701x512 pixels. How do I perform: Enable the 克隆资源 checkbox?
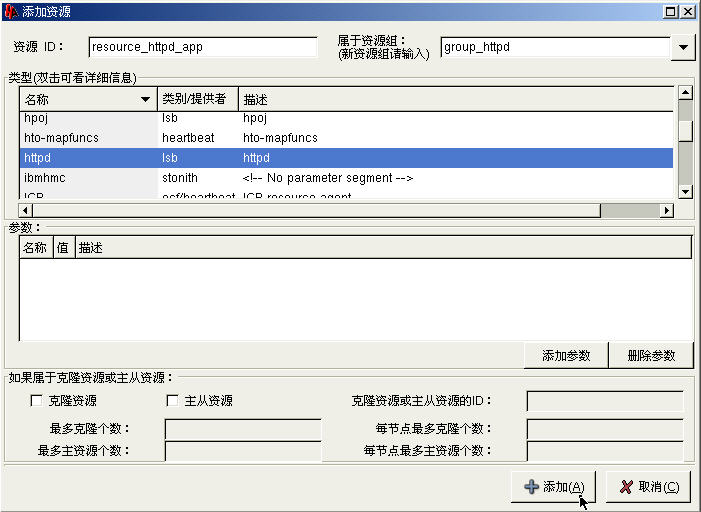[37, 401]
